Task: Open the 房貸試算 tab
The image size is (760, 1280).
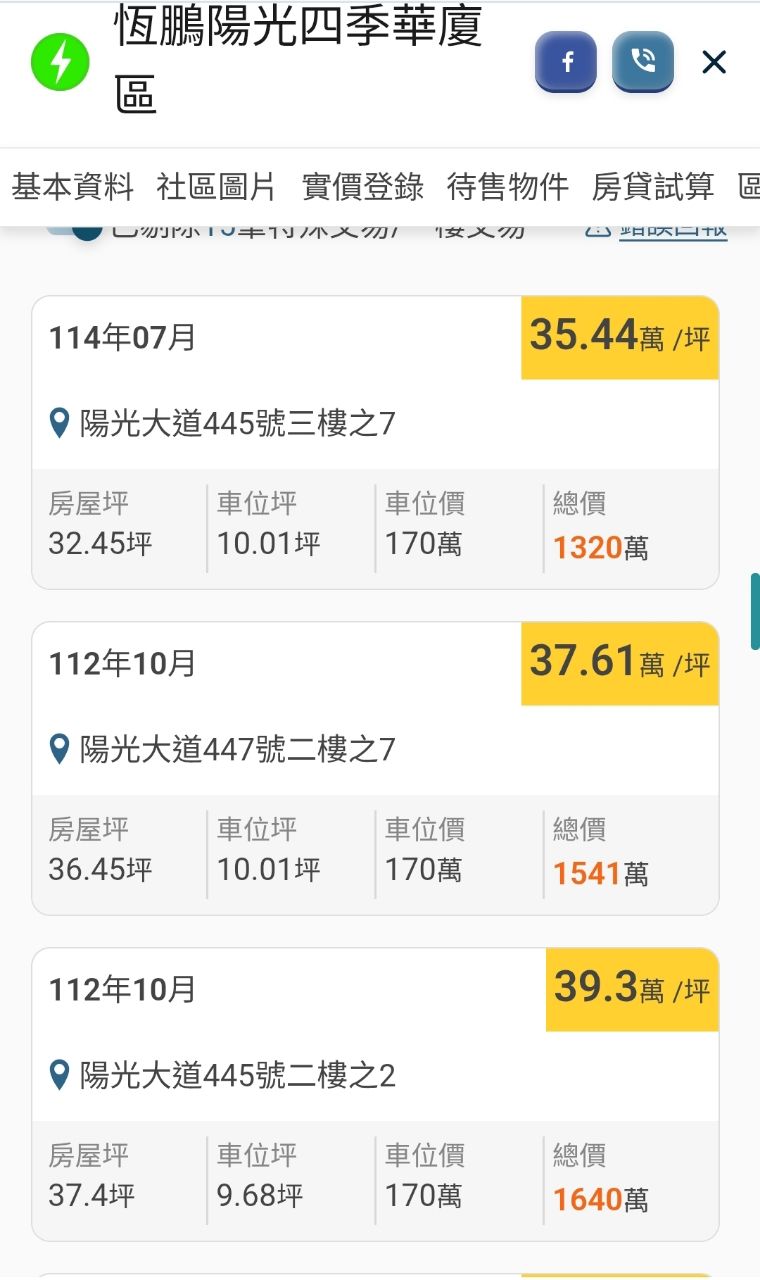Action: (653, 186)
